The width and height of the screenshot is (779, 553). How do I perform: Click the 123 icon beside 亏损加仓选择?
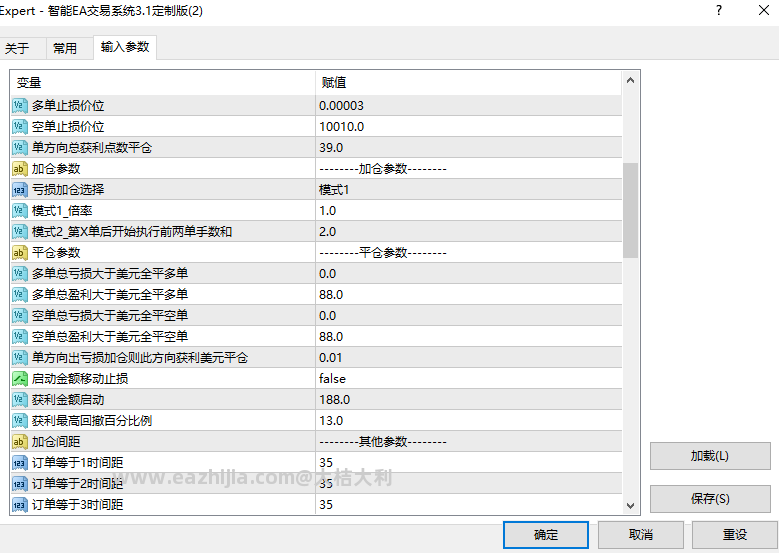[19, 189]
